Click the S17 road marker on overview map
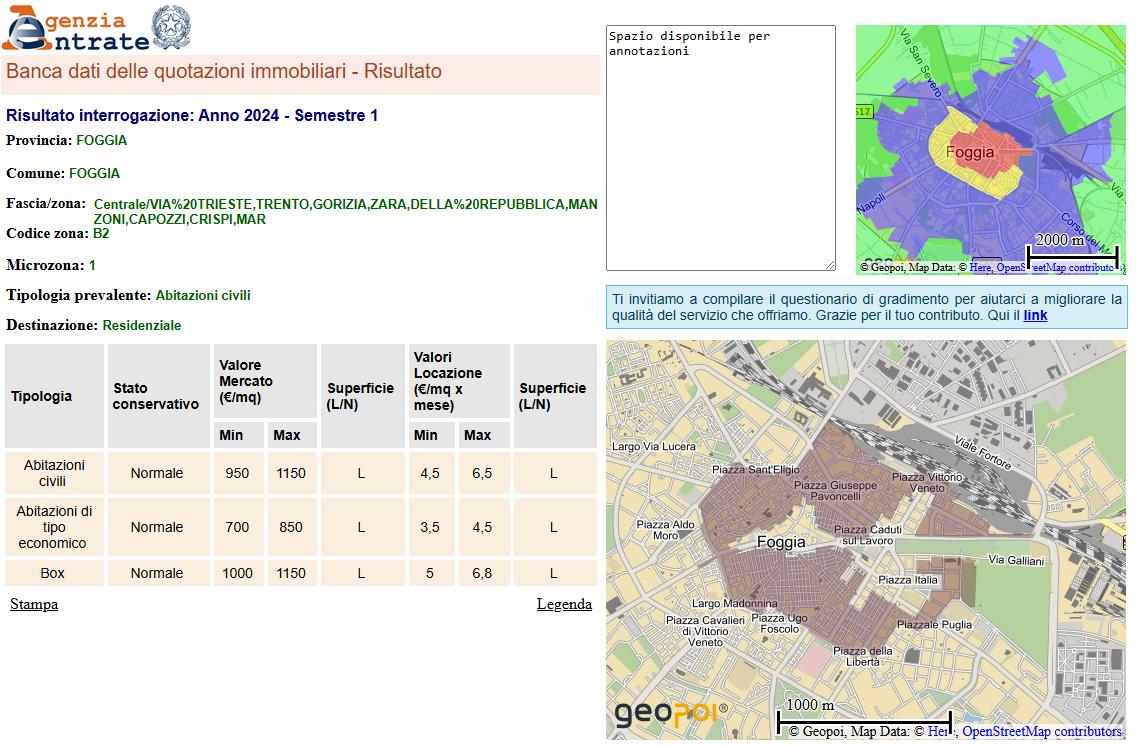This screenshot has width=1136, height=746. click(x=863, y=111)
